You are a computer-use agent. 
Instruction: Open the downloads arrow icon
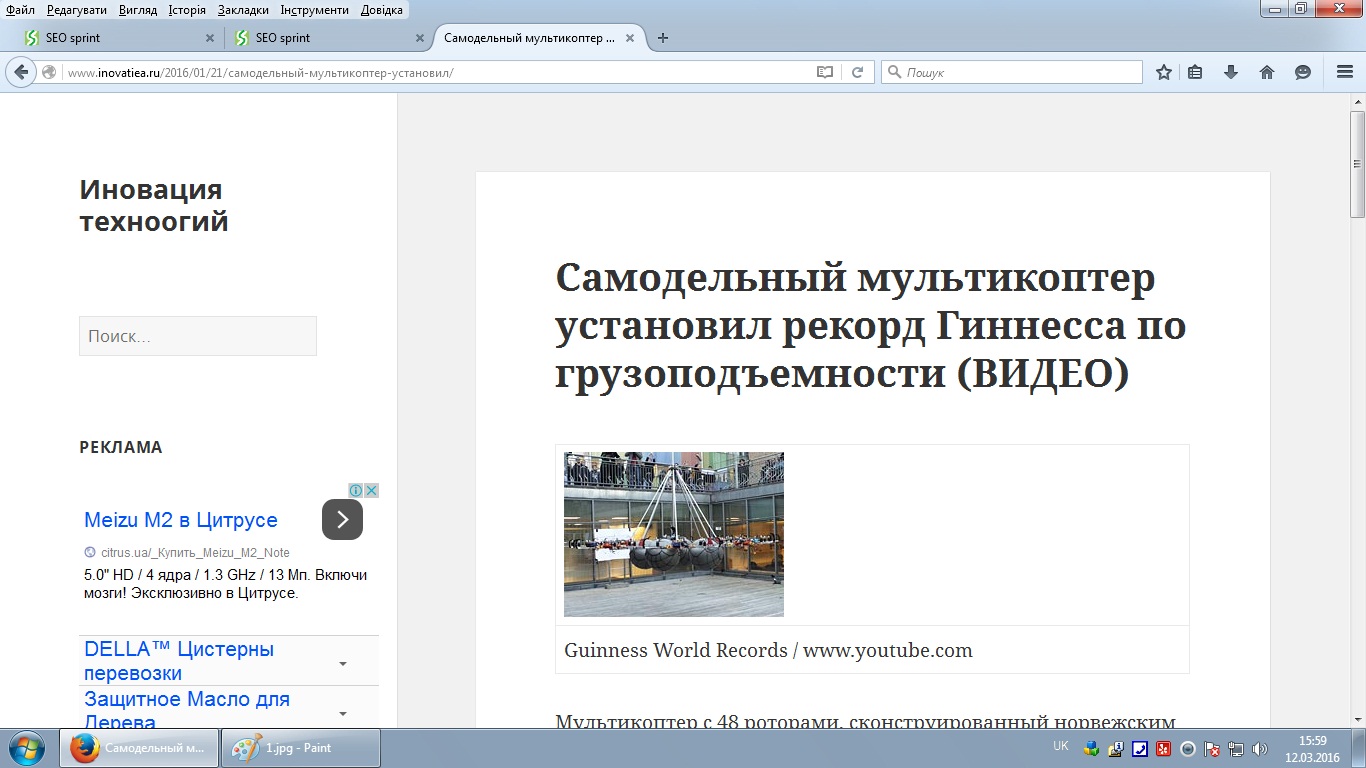point(1231,72)
